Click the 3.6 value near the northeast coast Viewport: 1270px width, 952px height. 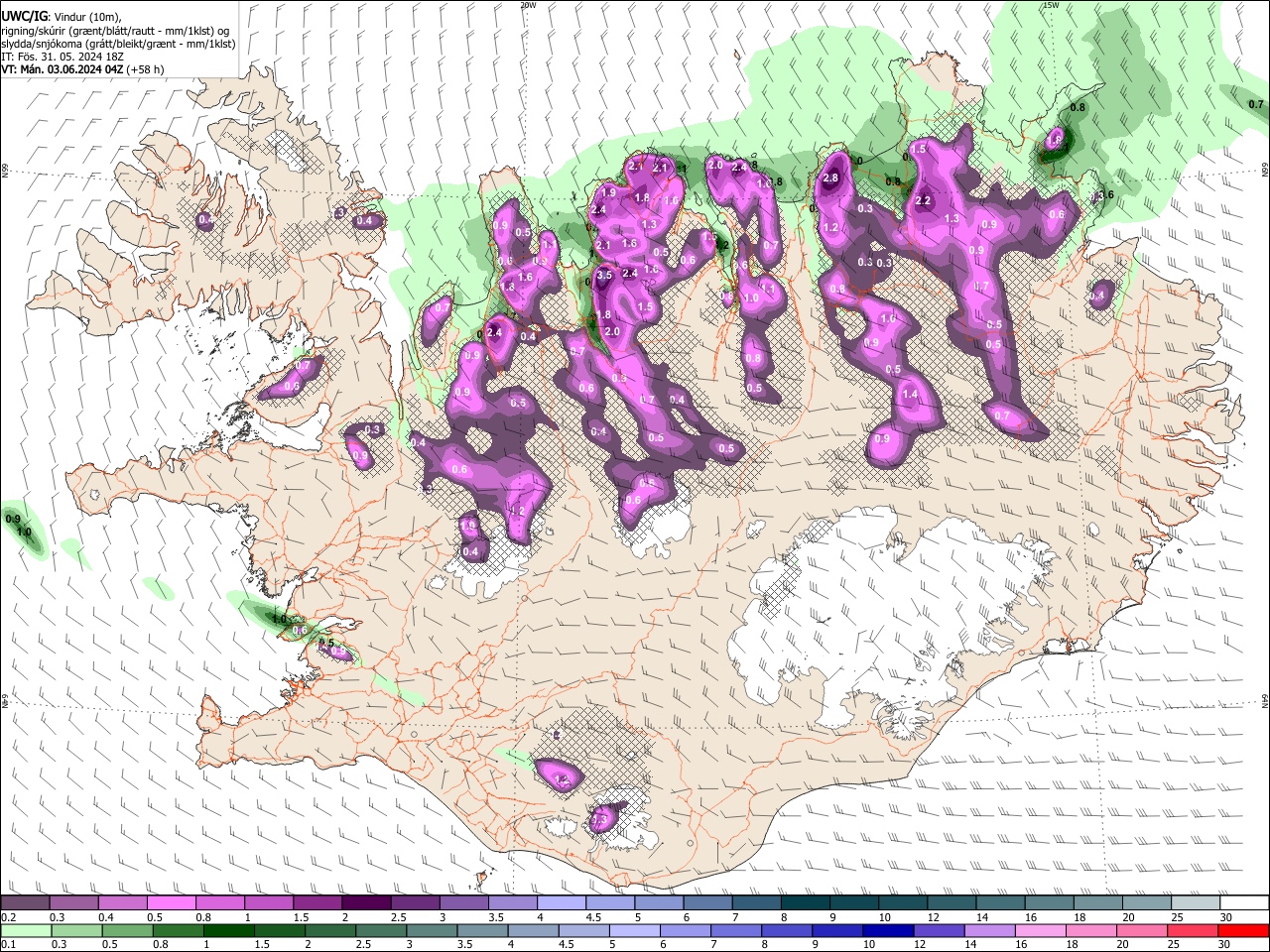(1107, 196)
